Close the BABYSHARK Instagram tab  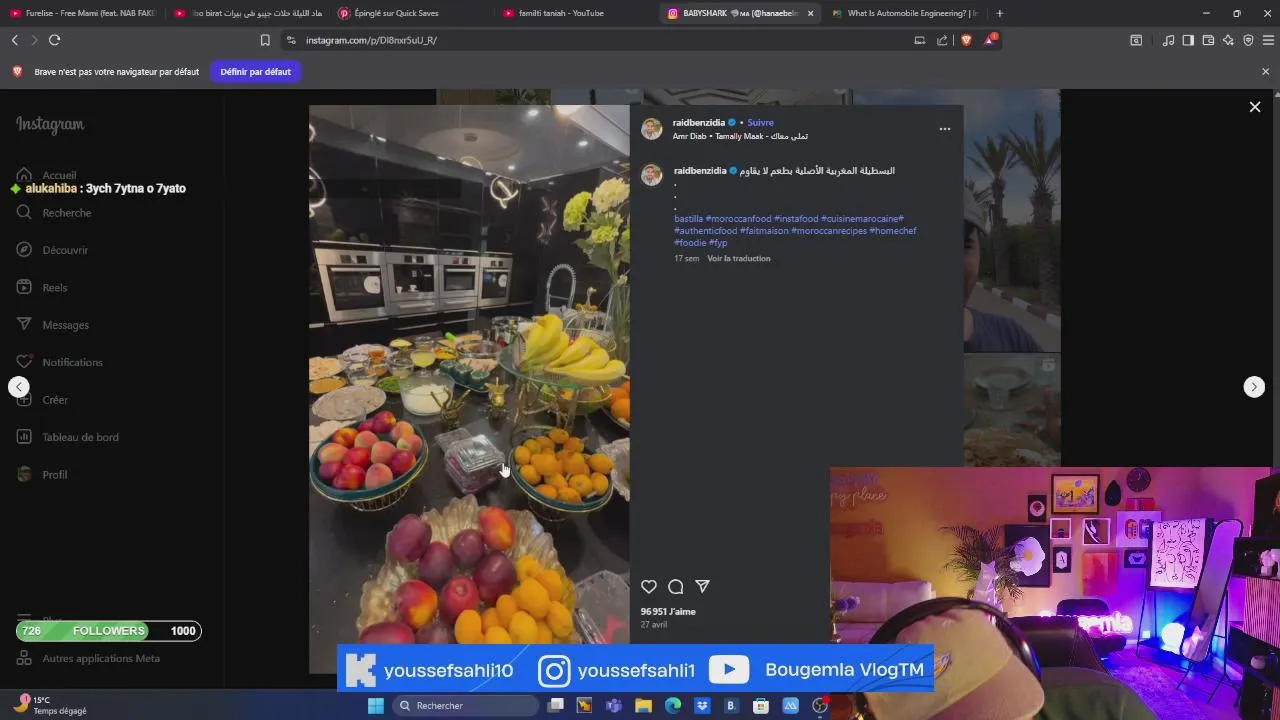pos(810,13)
